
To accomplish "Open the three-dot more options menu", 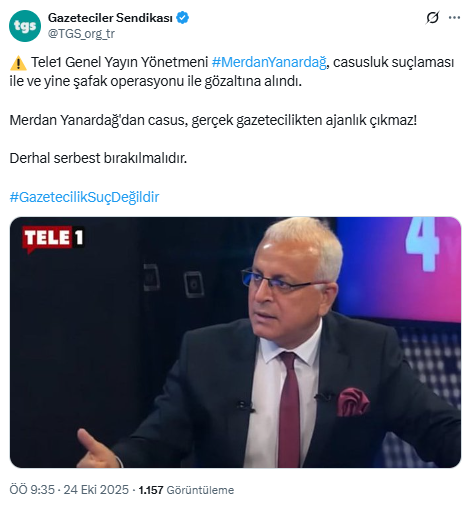I will click(454, 18).
